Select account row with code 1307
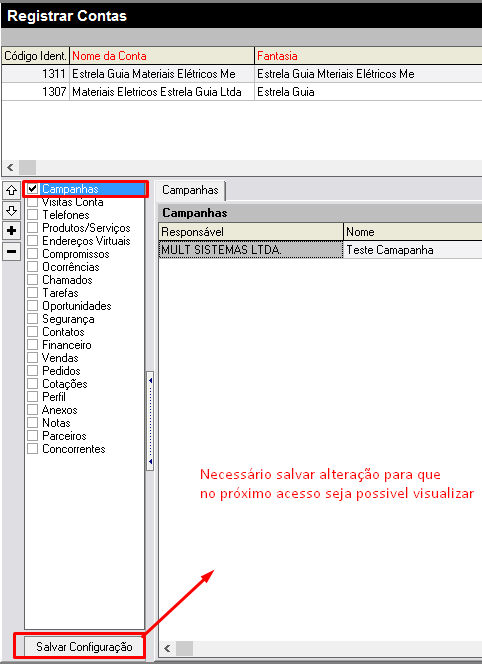This screenshot has width=482, height=664. (x=242, y=92)
